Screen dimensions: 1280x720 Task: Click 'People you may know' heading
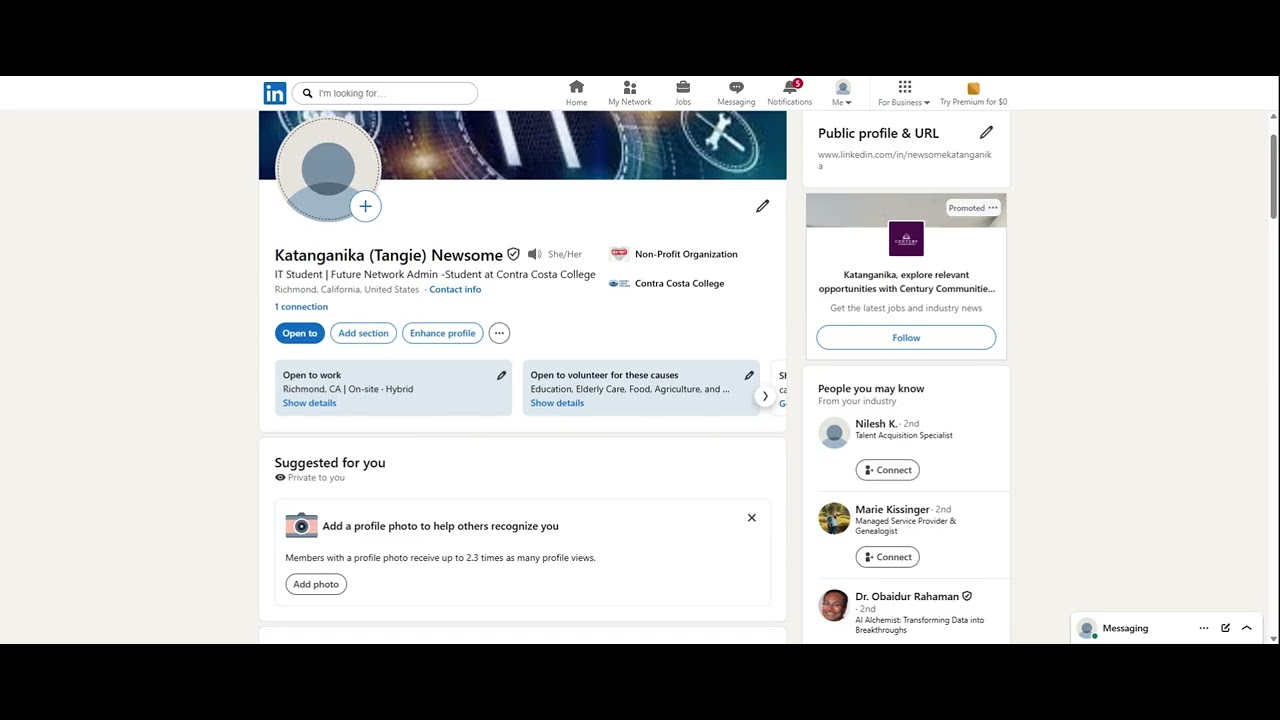(x=871, y=388)
